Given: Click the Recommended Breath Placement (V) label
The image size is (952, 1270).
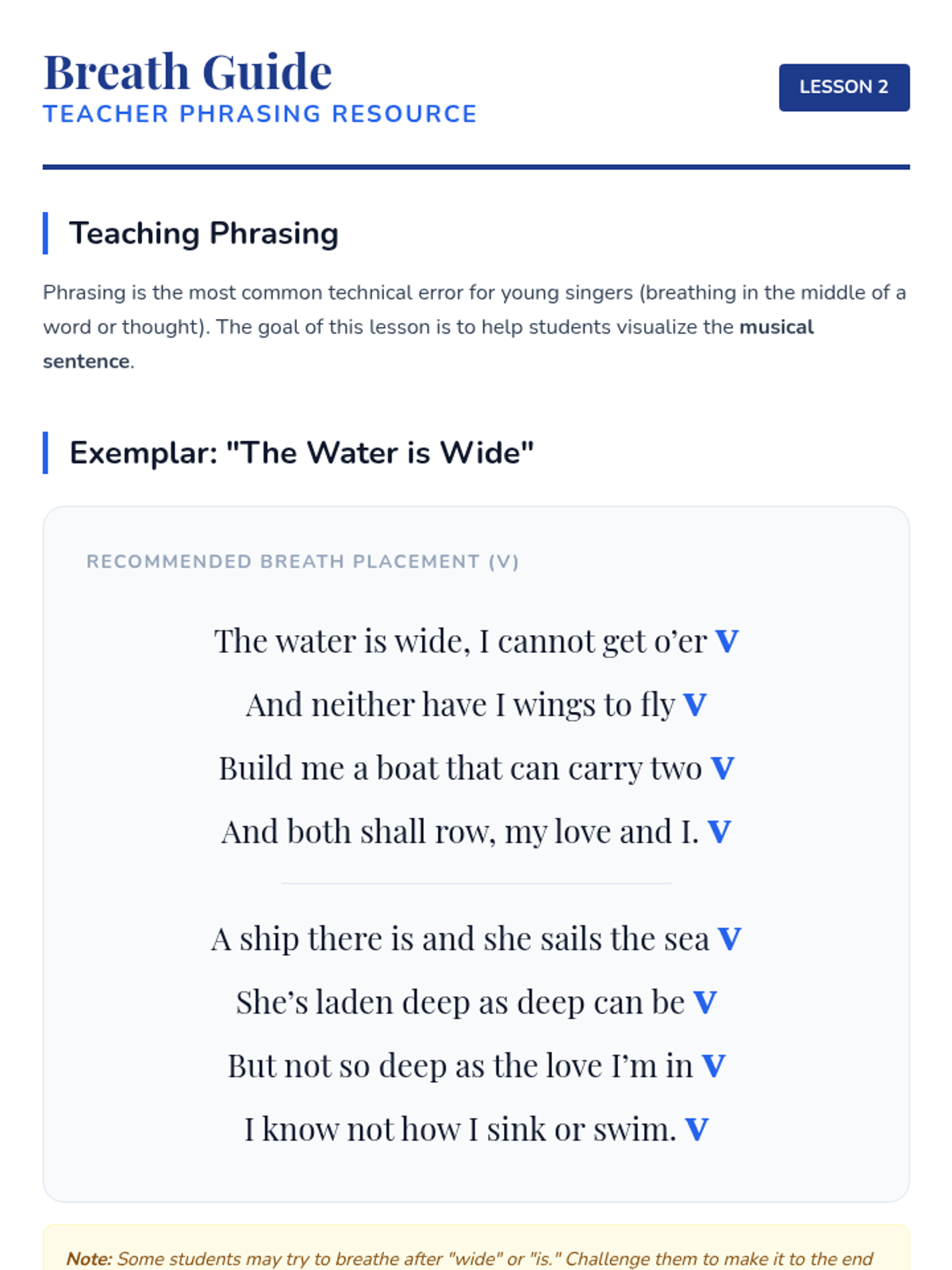Looking at the screenshot, I should (x=302, y=562).
